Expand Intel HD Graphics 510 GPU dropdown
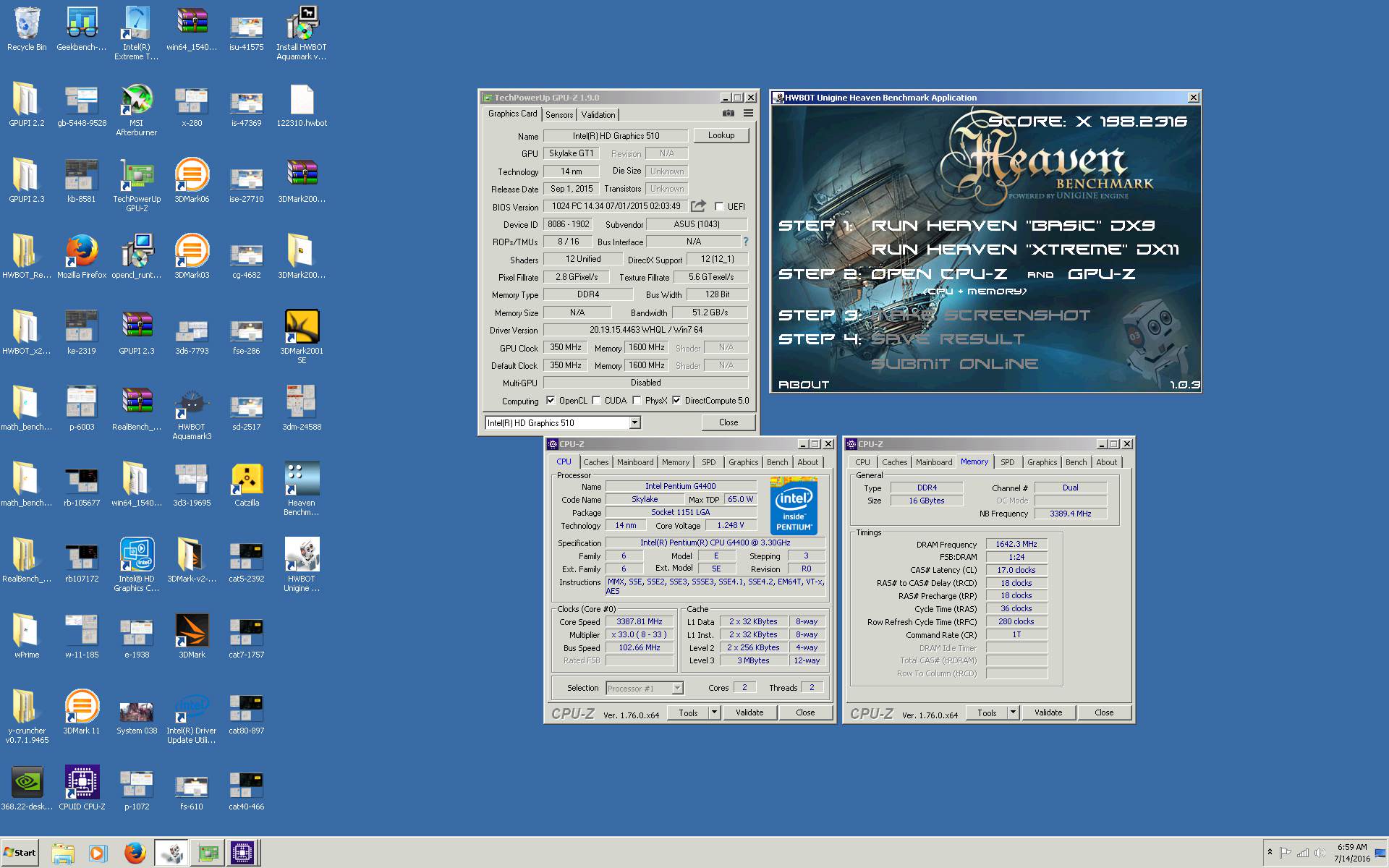Screen dimensions: 1389x868 [634, 423]
